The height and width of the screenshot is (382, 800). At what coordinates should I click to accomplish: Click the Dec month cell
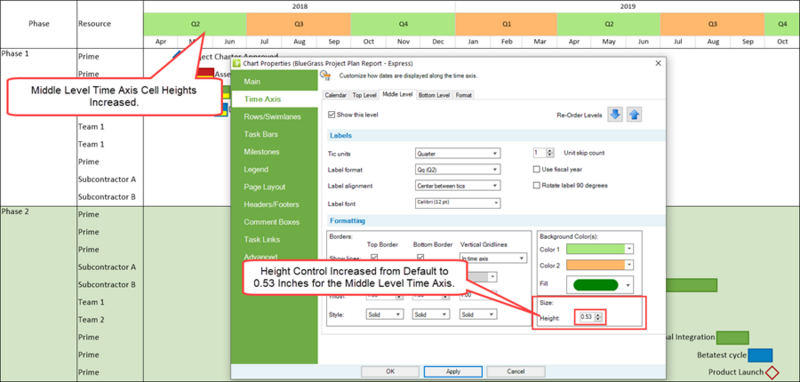pos(438,42)
